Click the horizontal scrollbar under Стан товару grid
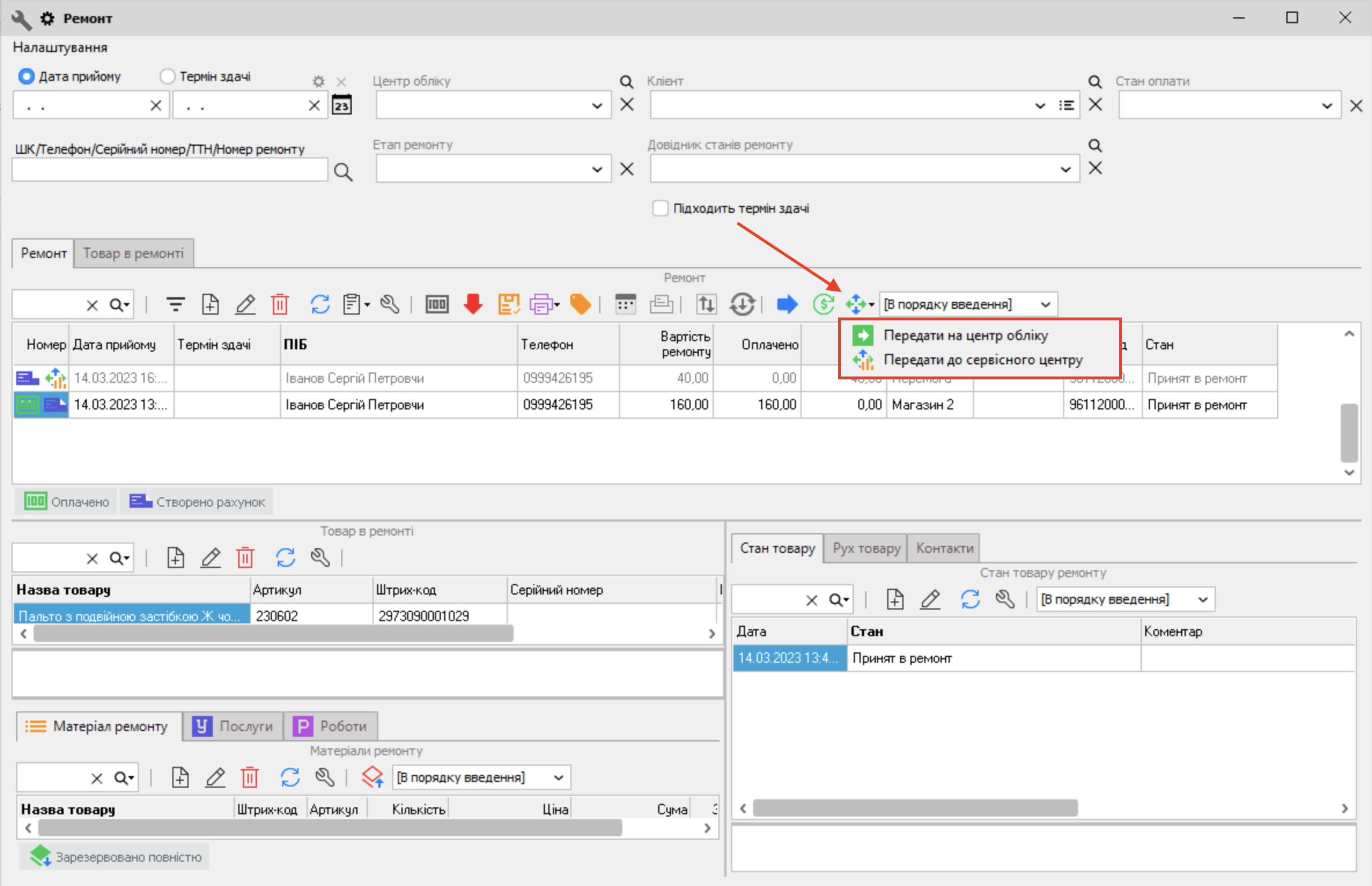 (x=915, y=808)
